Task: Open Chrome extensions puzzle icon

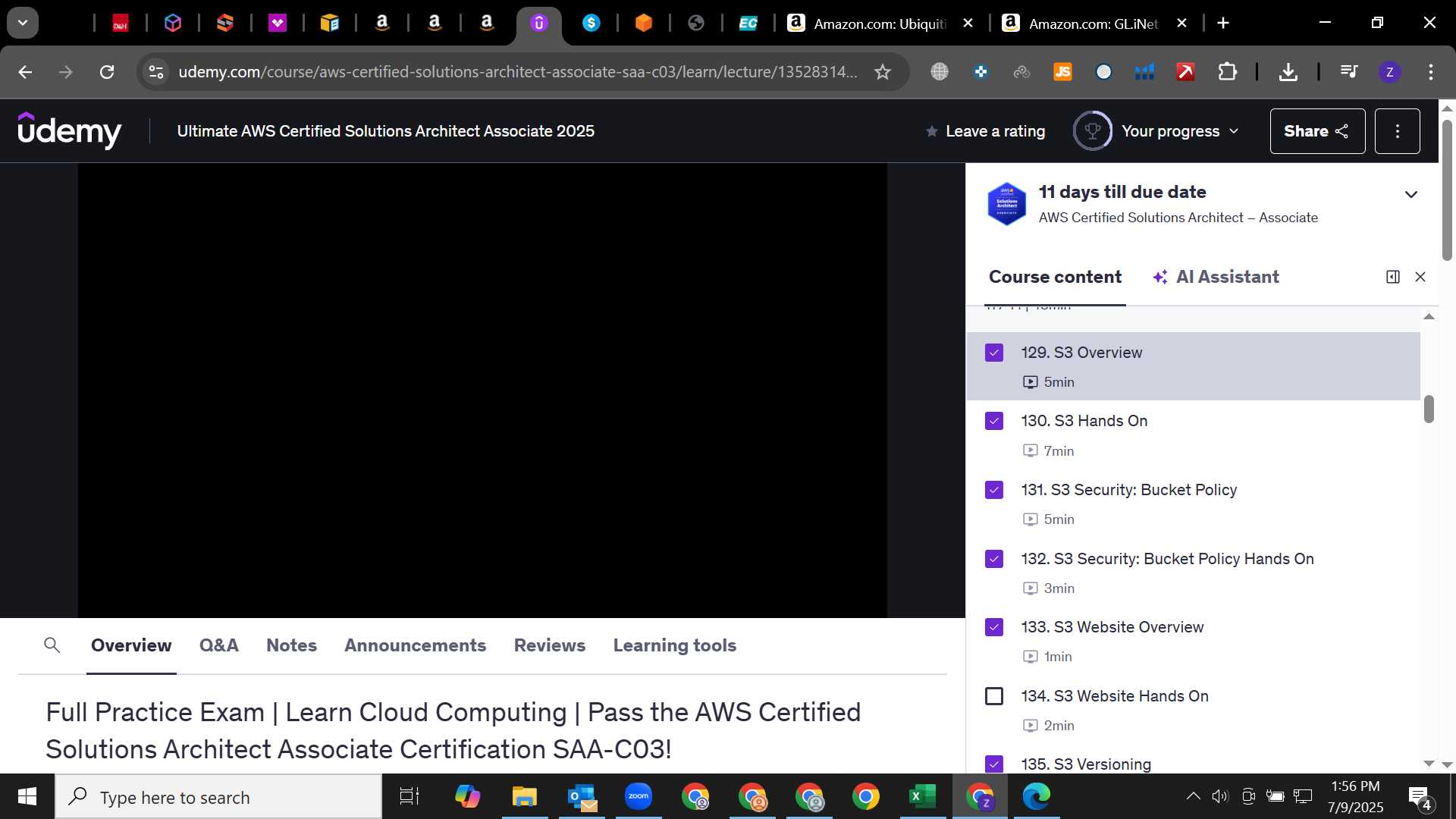Action: coord(1227,72)
